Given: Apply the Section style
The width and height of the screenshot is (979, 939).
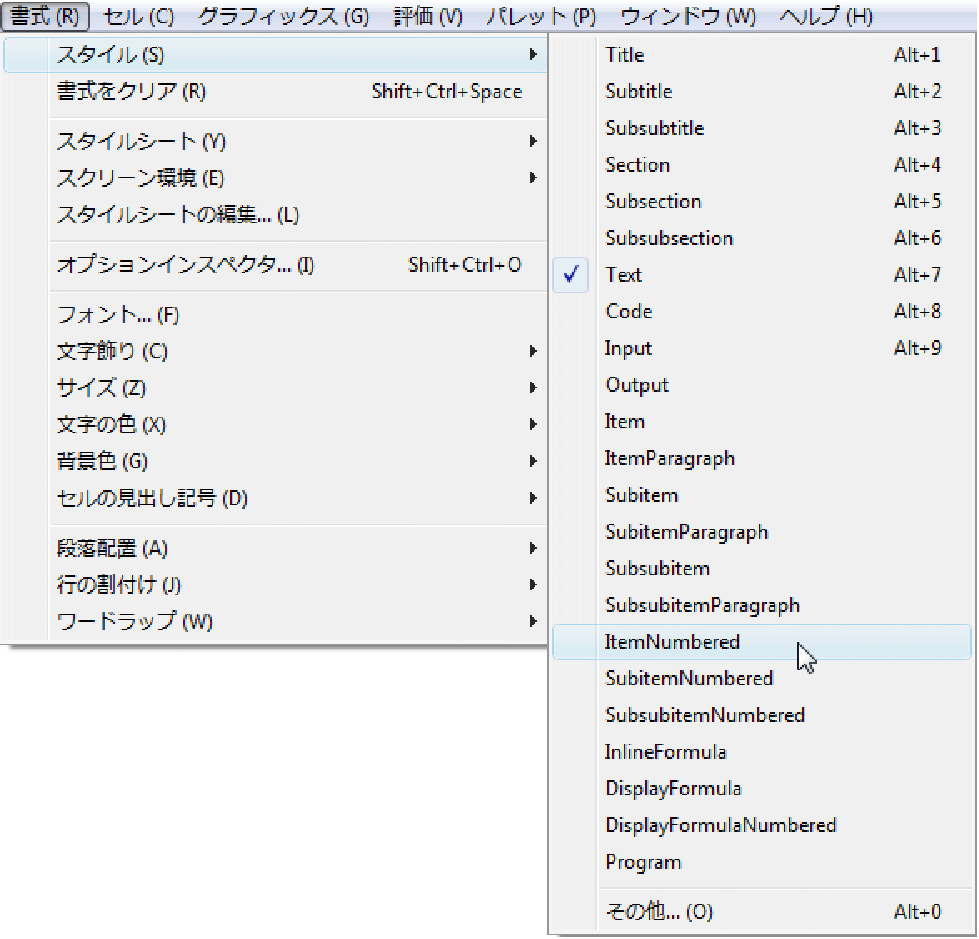Looking at the screenshot, I should pos(762,165).
